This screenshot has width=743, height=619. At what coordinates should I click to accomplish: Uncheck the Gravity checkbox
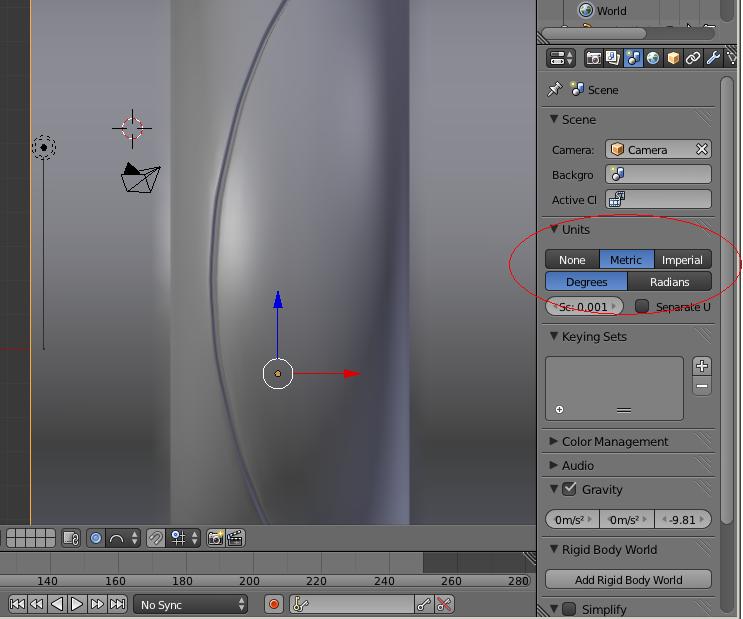tap(569, 489)
